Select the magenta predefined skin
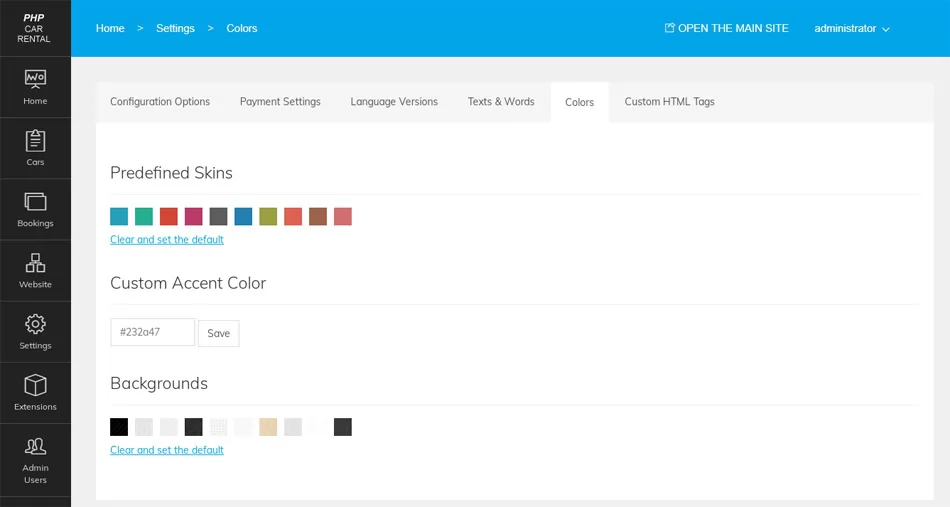The height and width of the screenshot is (507, 950). click(193, 216)
